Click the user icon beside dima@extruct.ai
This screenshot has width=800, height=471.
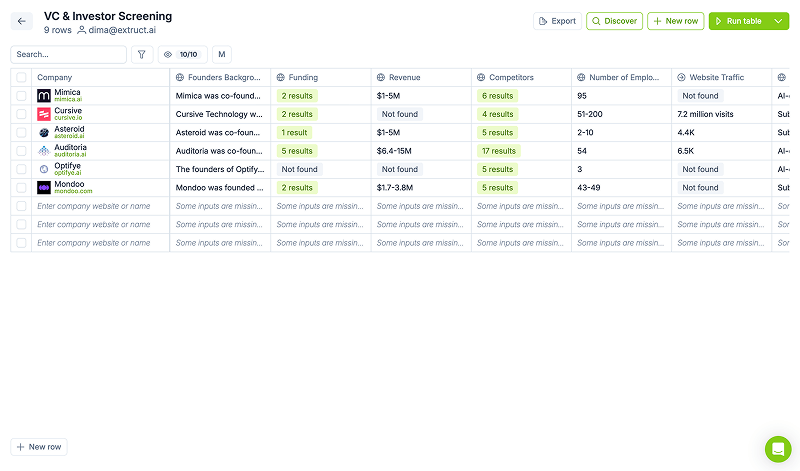[x=81, y=30]
